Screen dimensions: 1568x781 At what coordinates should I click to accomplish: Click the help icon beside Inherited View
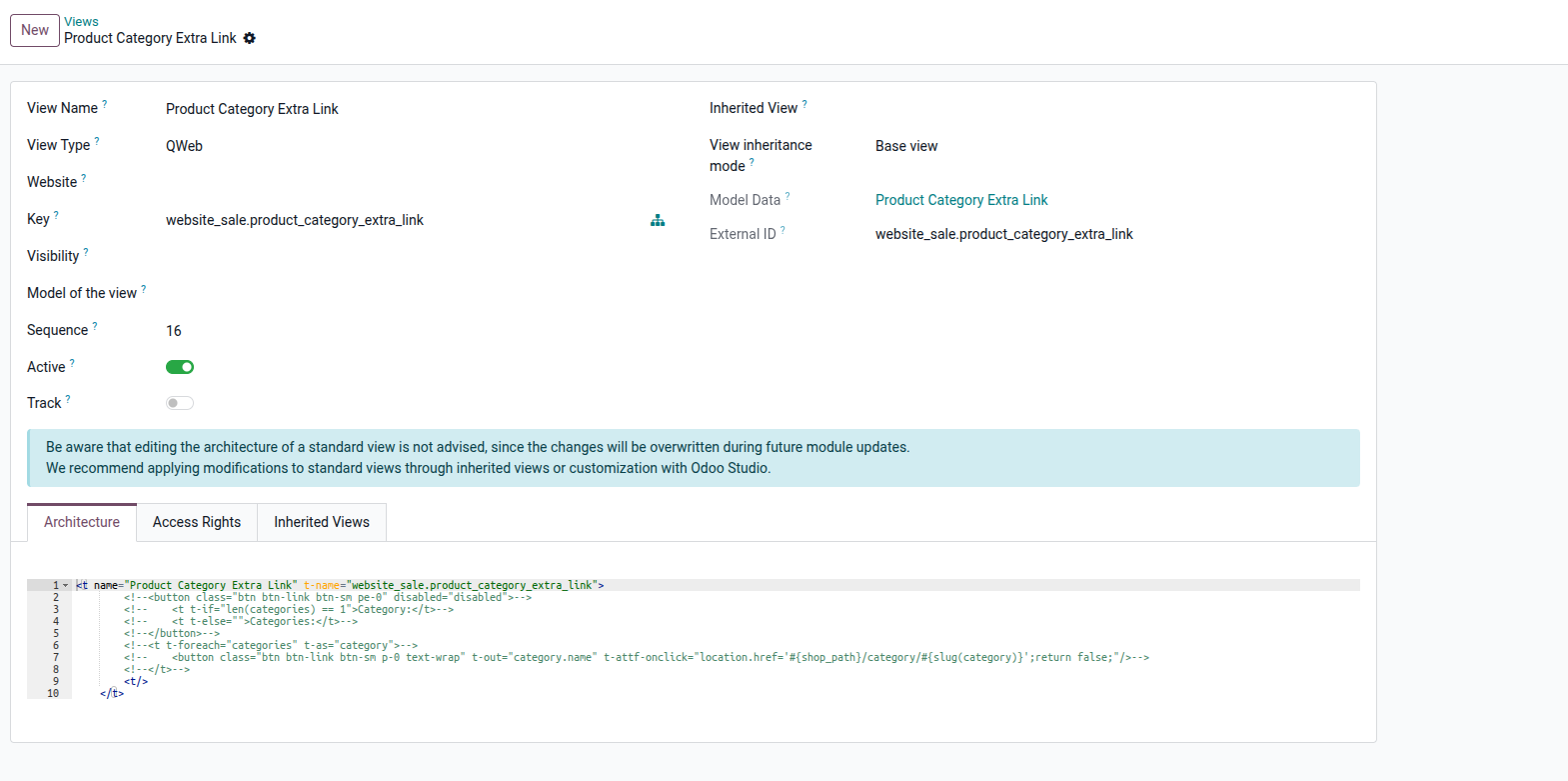click(x=804, y=104)
